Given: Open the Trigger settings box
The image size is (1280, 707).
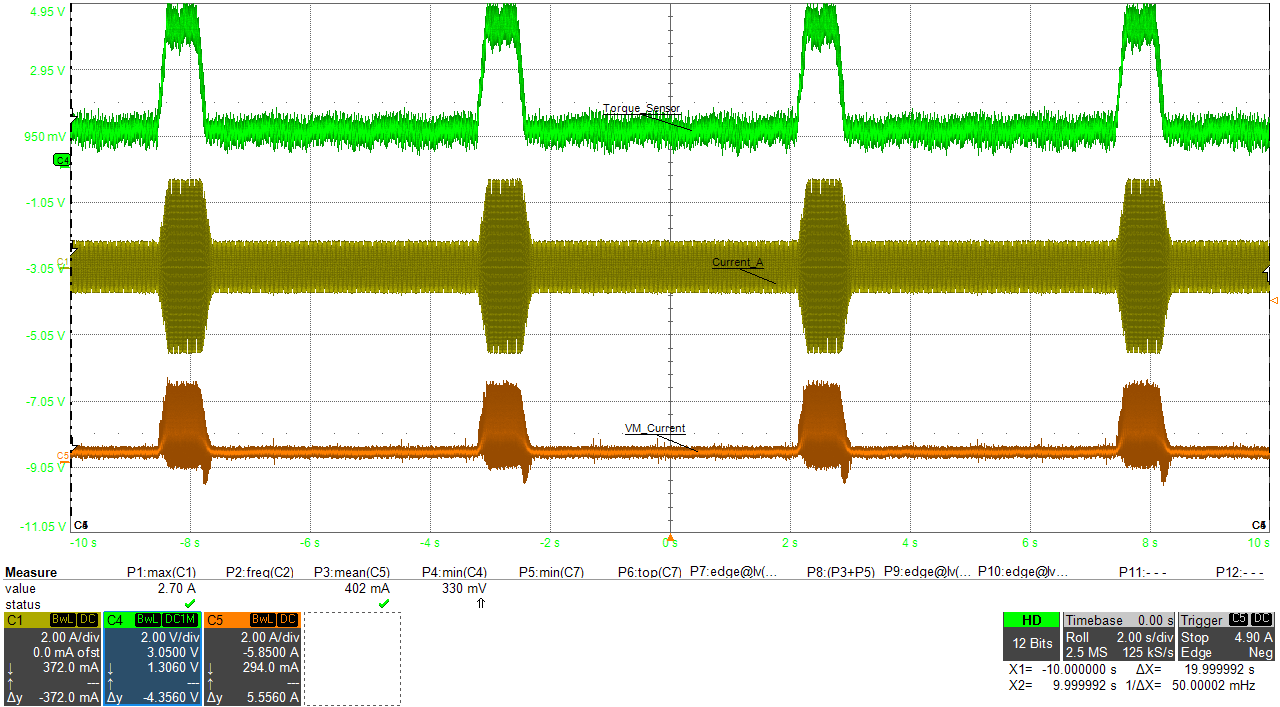Looking at the screenshot, I should point(1227,636).
